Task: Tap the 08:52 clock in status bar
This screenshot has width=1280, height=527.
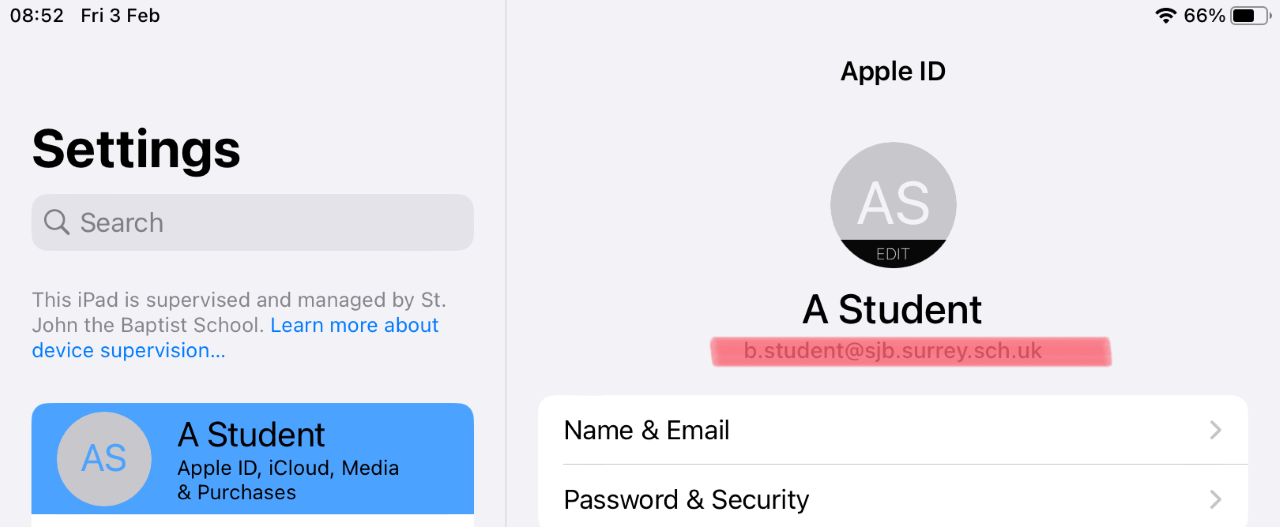Action: pyautogui.click(x=37, y=16)
